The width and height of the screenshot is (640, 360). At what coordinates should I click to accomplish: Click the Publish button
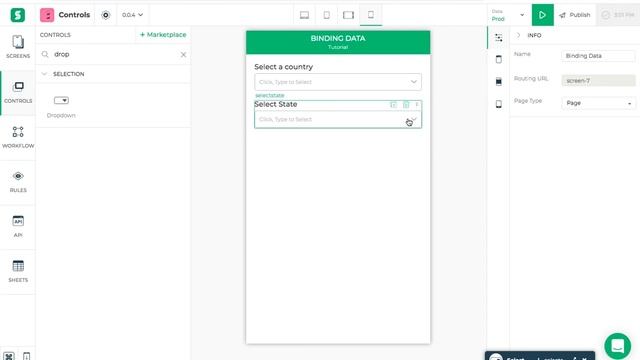click(x=575, y=15)
